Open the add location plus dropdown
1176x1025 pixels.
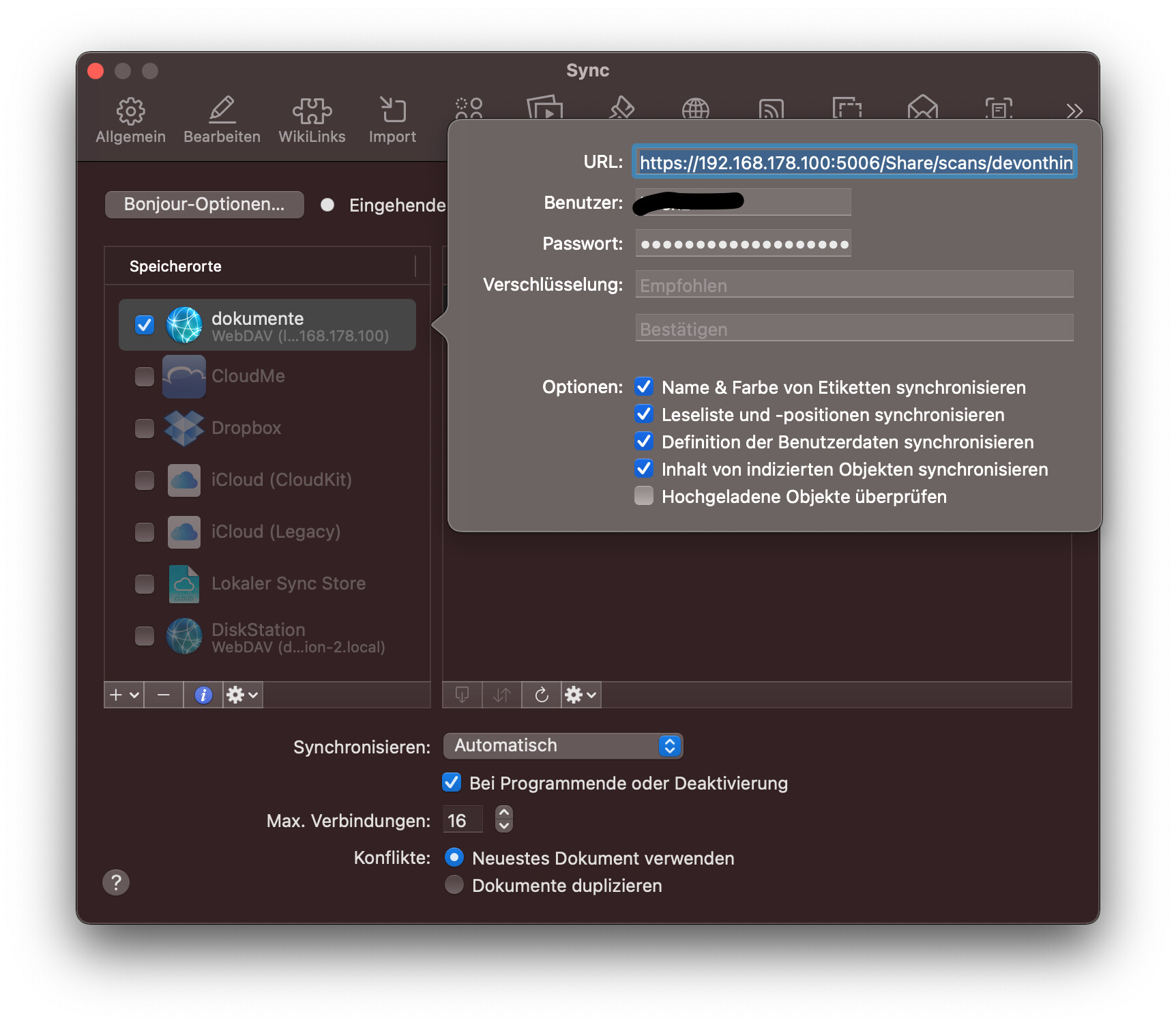point(123,695)
